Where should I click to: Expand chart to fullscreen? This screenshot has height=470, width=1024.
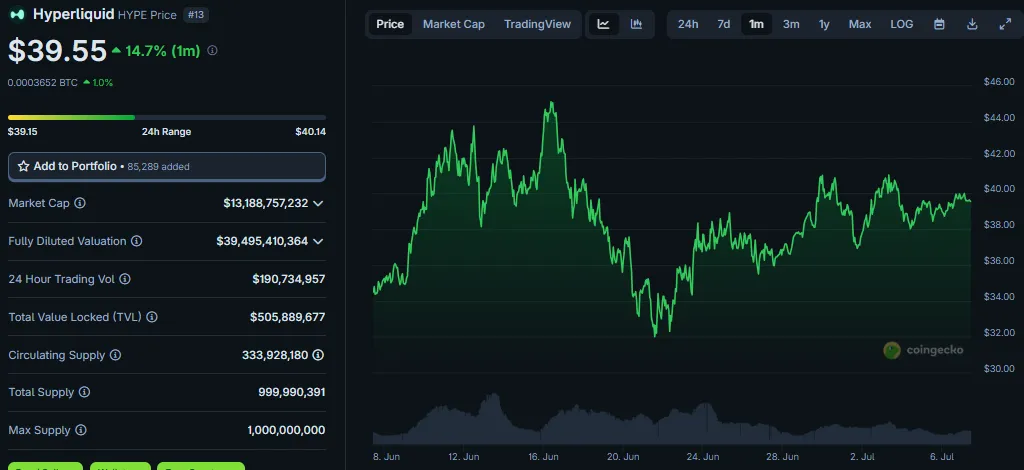click(1005, 24)
